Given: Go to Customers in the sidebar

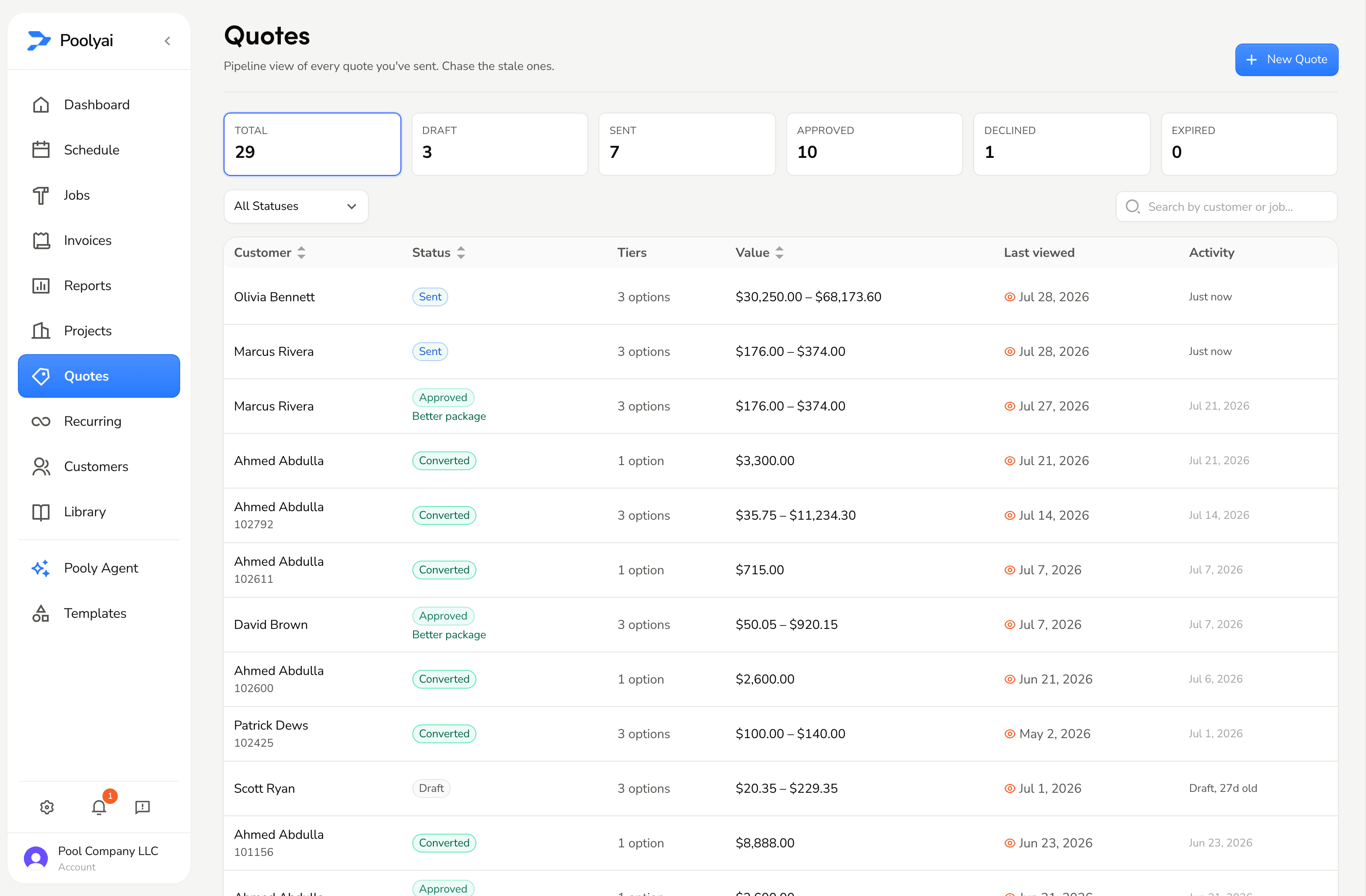Looking at the screenshot, I should pyautogui.click(x=99, y=467).
